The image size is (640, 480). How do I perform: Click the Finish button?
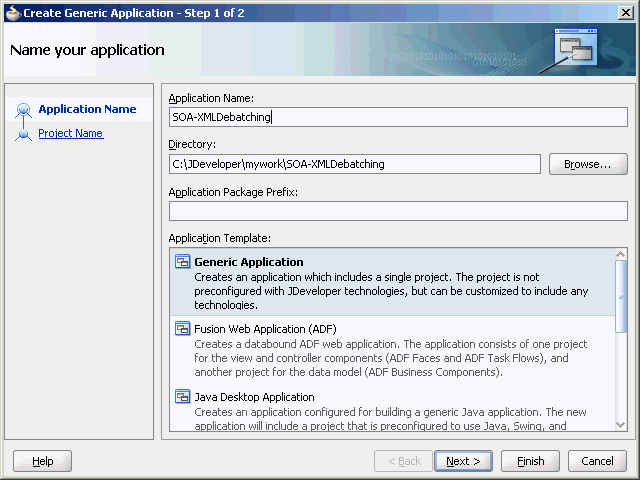click(530, 461)
